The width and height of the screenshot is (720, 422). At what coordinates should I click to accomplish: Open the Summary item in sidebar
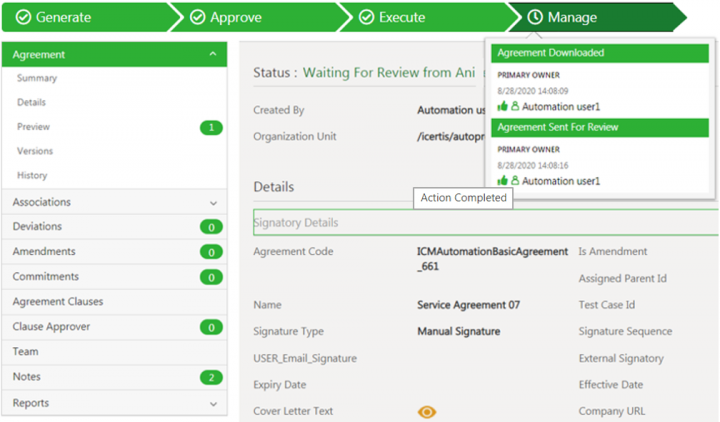37,78
